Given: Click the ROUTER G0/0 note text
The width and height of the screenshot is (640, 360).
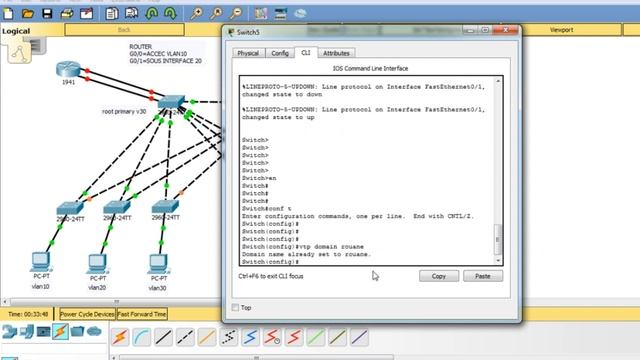Looking at the screenshot, I should pos(165,54).
